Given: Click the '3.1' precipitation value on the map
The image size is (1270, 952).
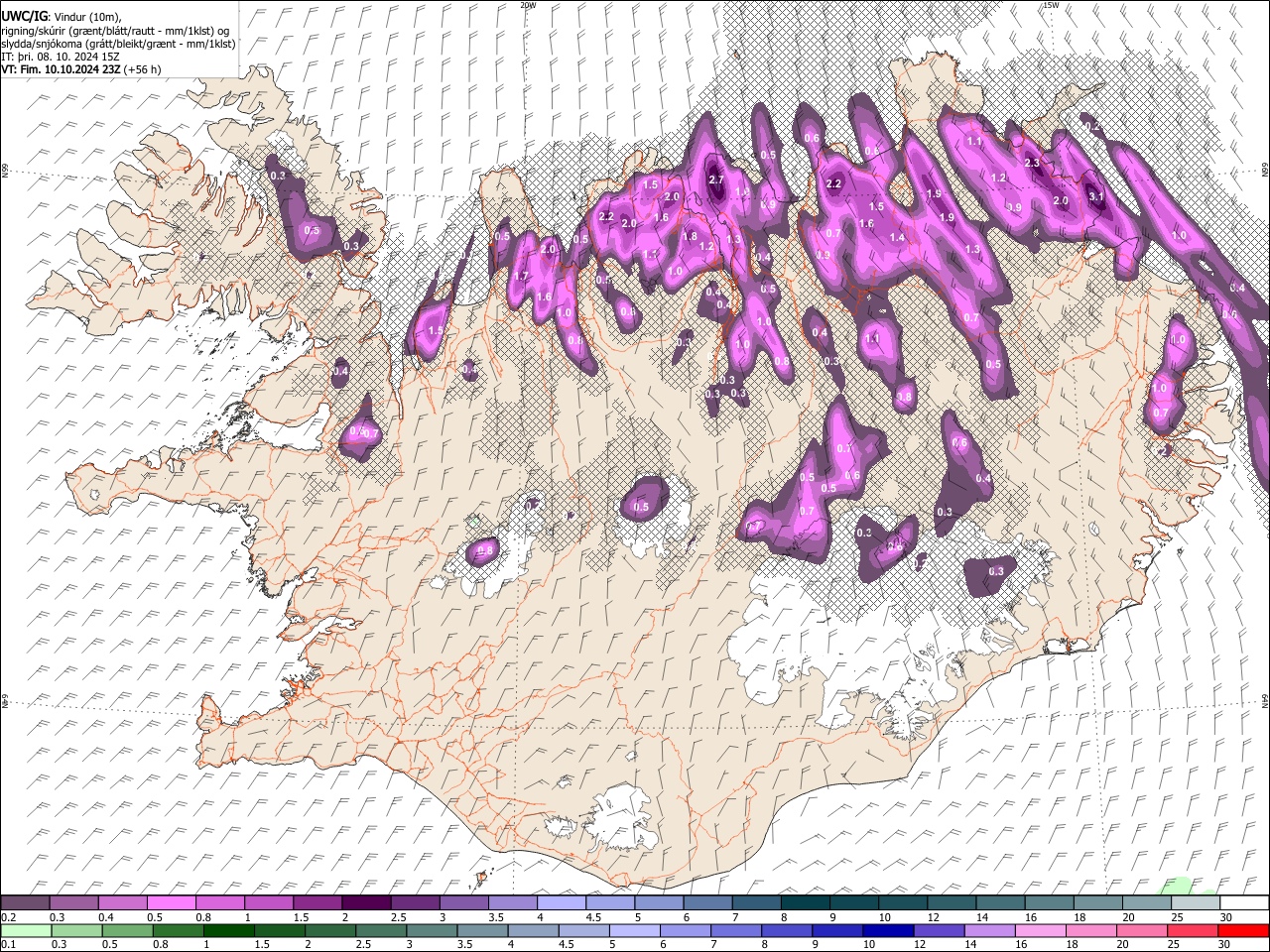Looking at the screenshot, I should 1096,197.
